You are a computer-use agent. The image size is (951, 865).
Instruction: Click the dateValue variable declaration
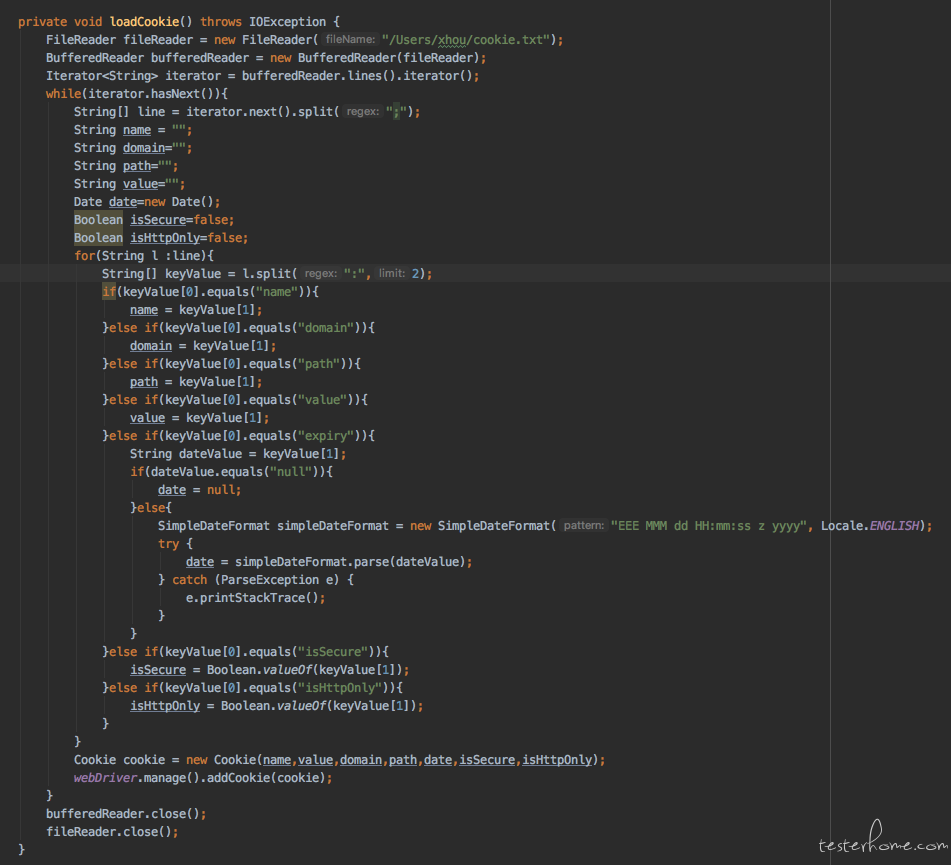(x=210, y=454)
